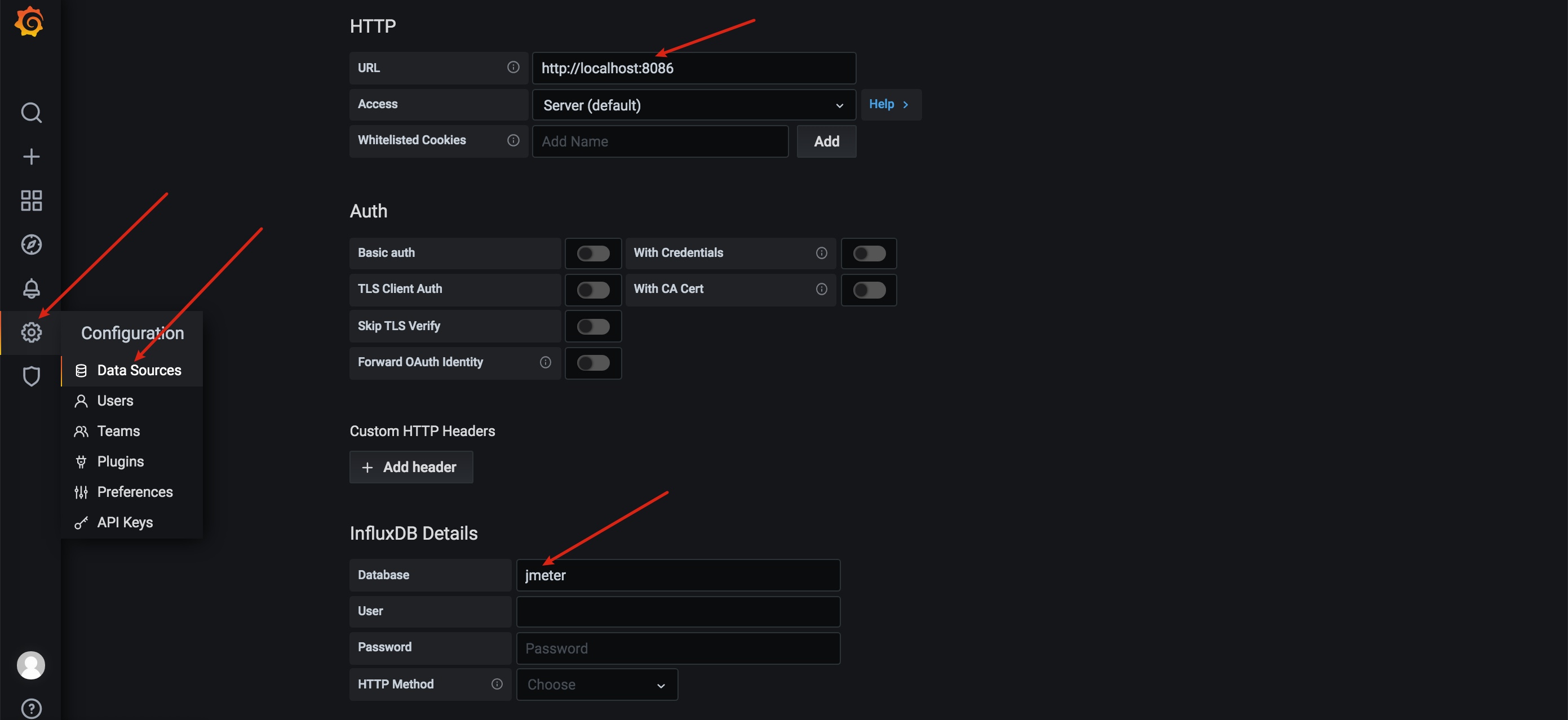This screenshot has height=720, width=1568.
Task: Click into the Database input field
Action: (677, 575)
